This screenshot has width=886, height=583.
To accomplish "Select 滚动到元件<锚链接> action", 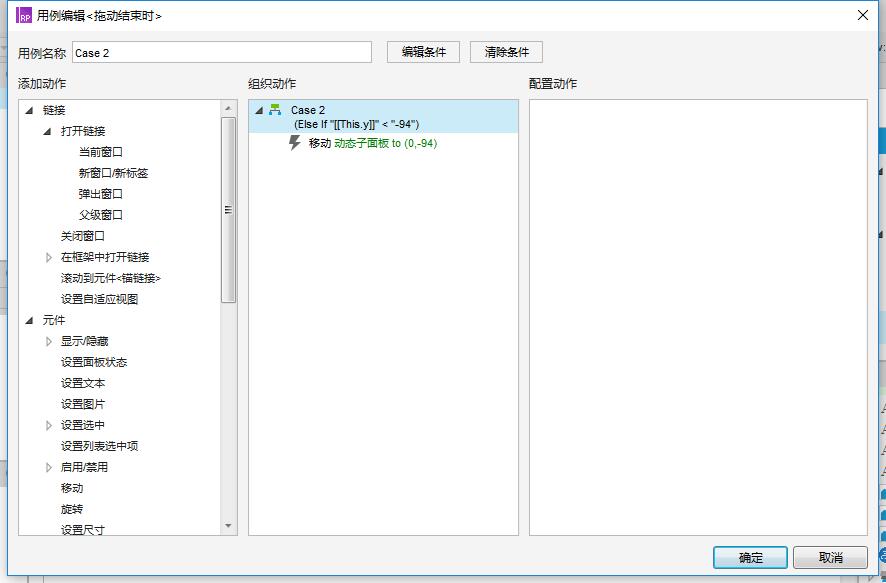I will point(111,278).
